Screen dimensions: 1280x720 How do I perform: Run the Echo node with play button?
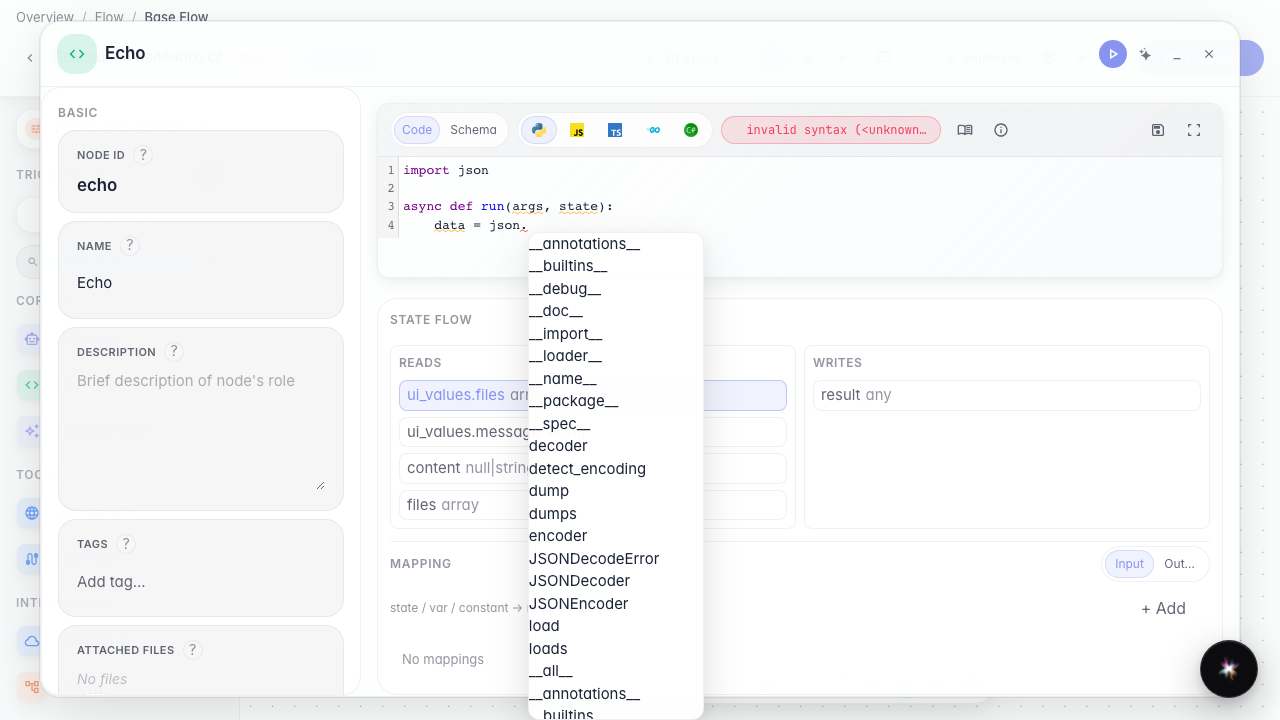point(1113,54)
